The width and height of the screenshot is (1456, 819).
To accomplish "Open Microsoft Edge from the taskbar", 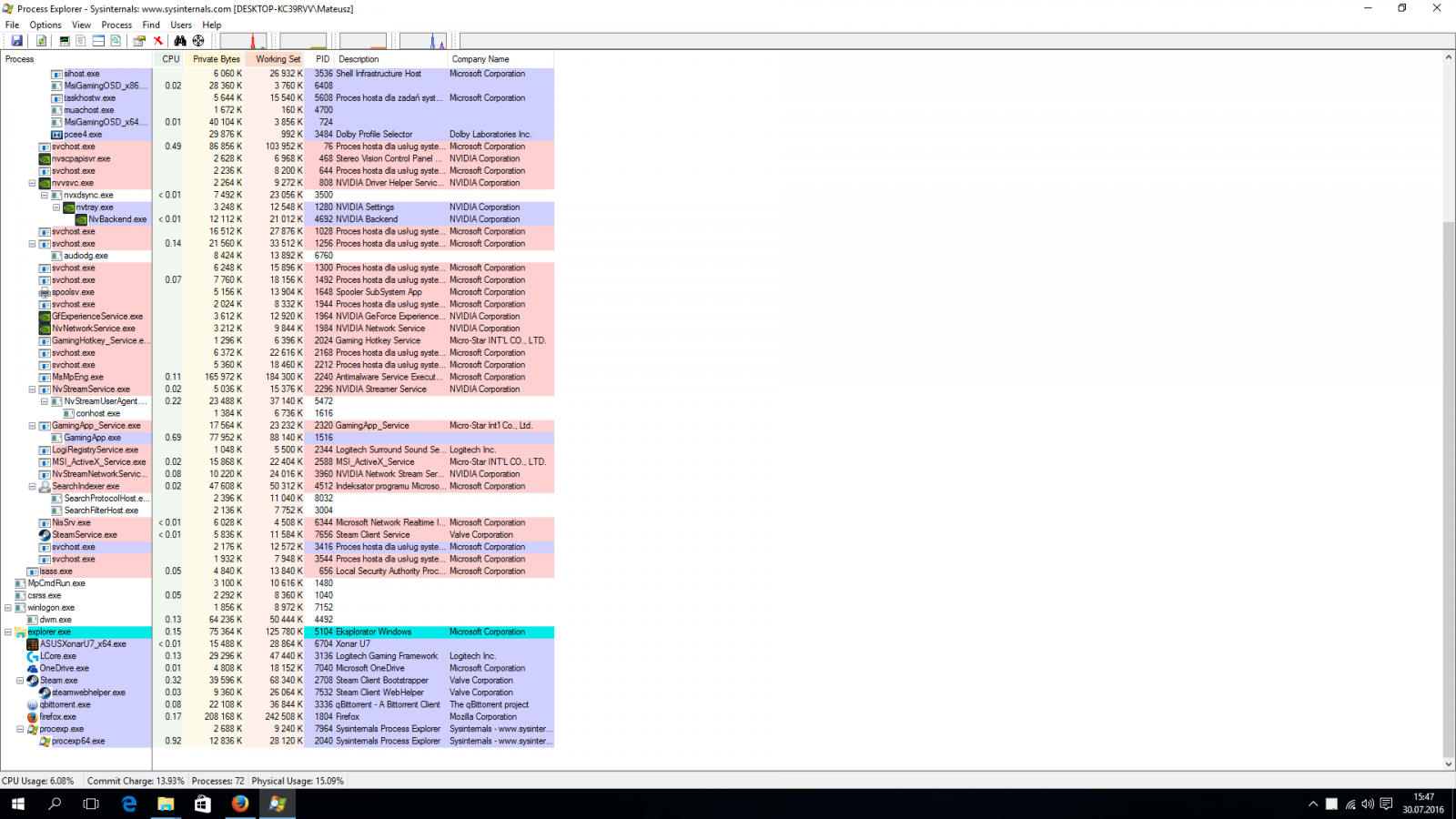I will pyautogui.click(x=129, y=804).
